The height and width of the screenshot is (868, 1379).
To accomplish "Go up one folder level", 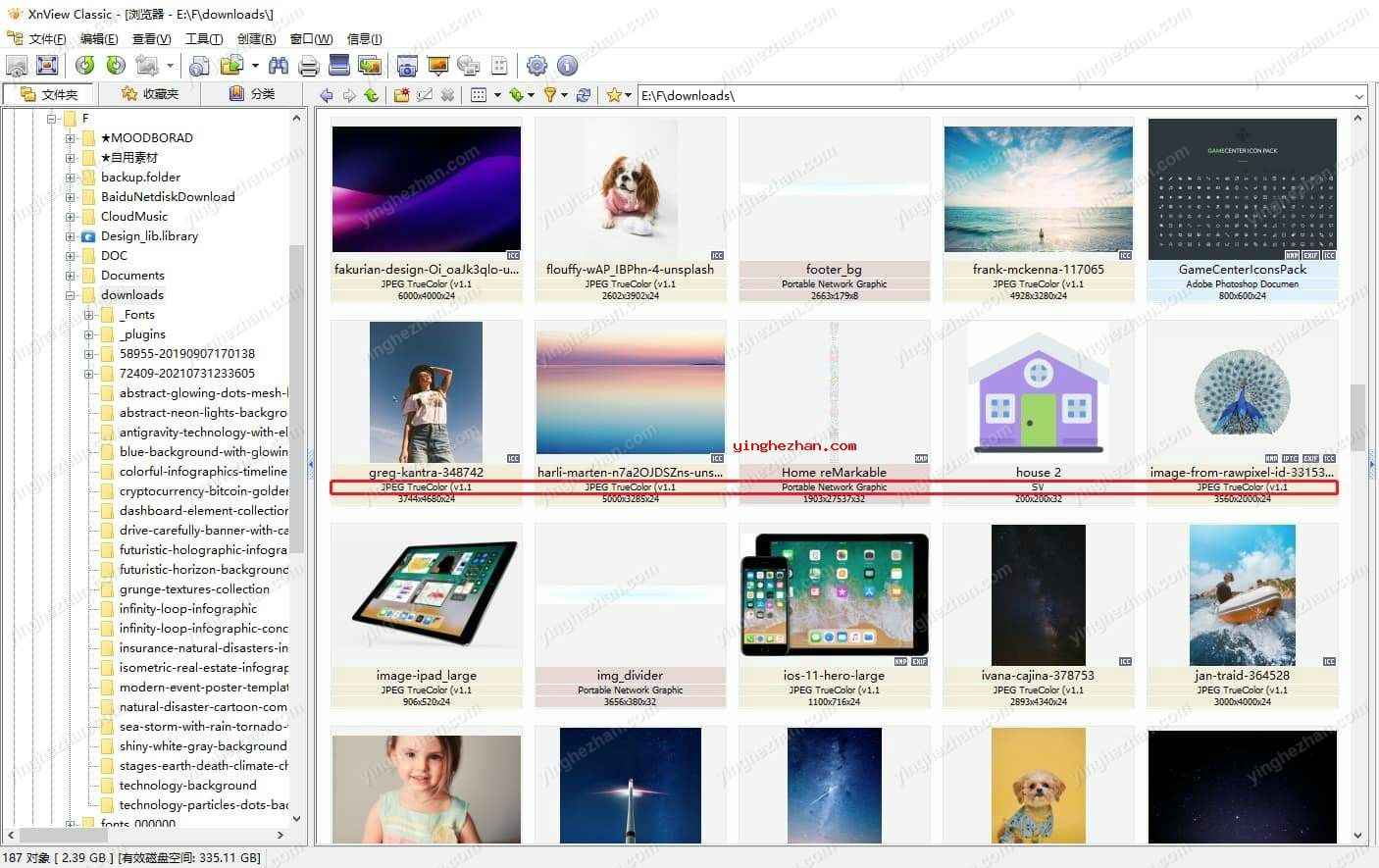I will pyautogui.click(x=371, y=95).
